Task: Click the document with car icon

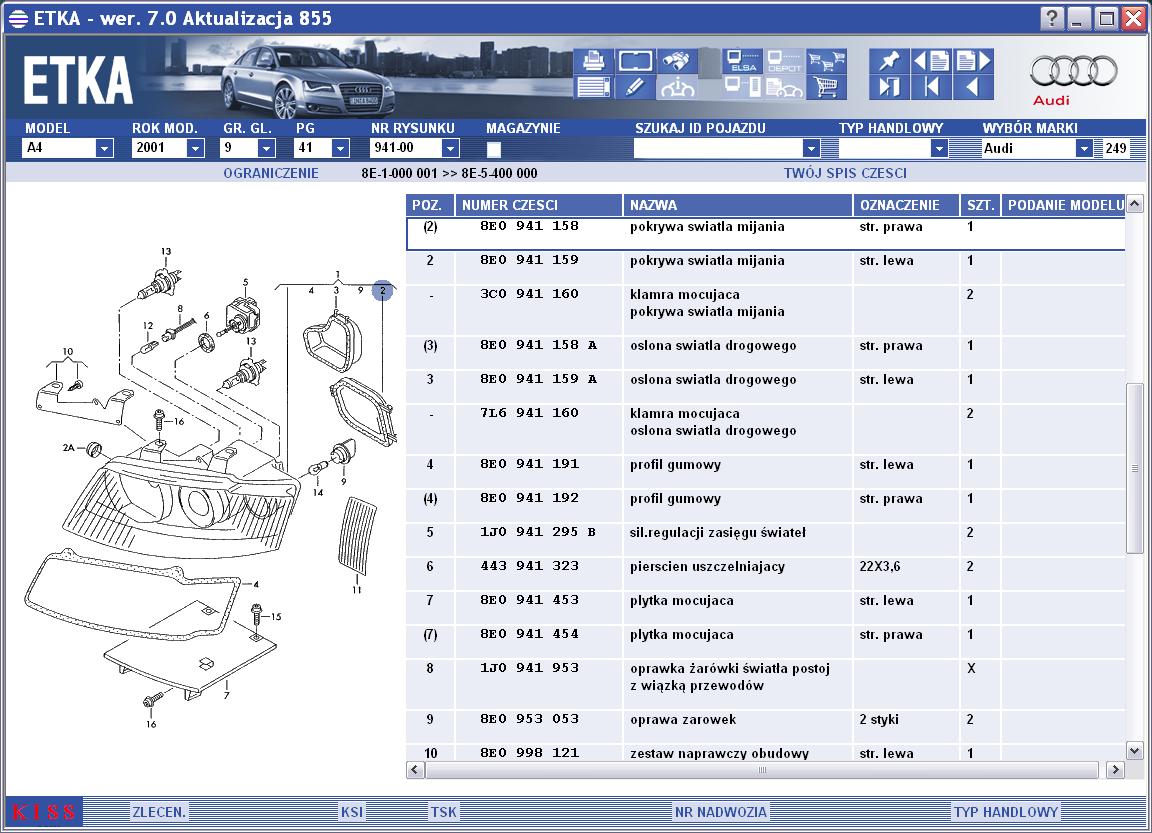Action: (784, 87)
